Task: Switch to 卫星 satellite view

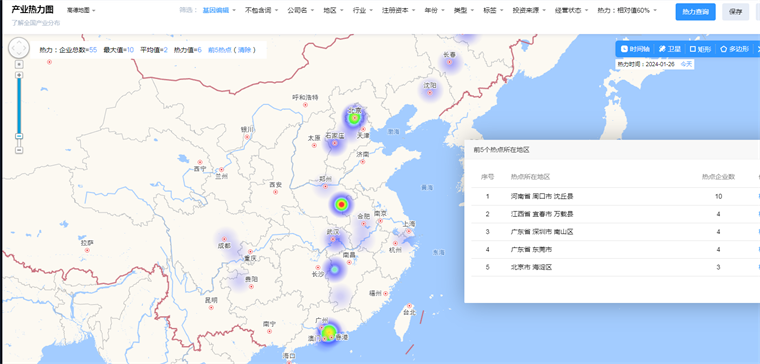Action: click(670, 49)
